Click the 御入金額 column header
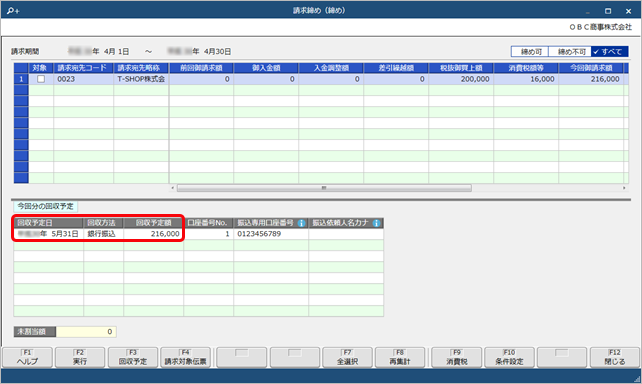This screenshot has width=642, height=384. 266,68
